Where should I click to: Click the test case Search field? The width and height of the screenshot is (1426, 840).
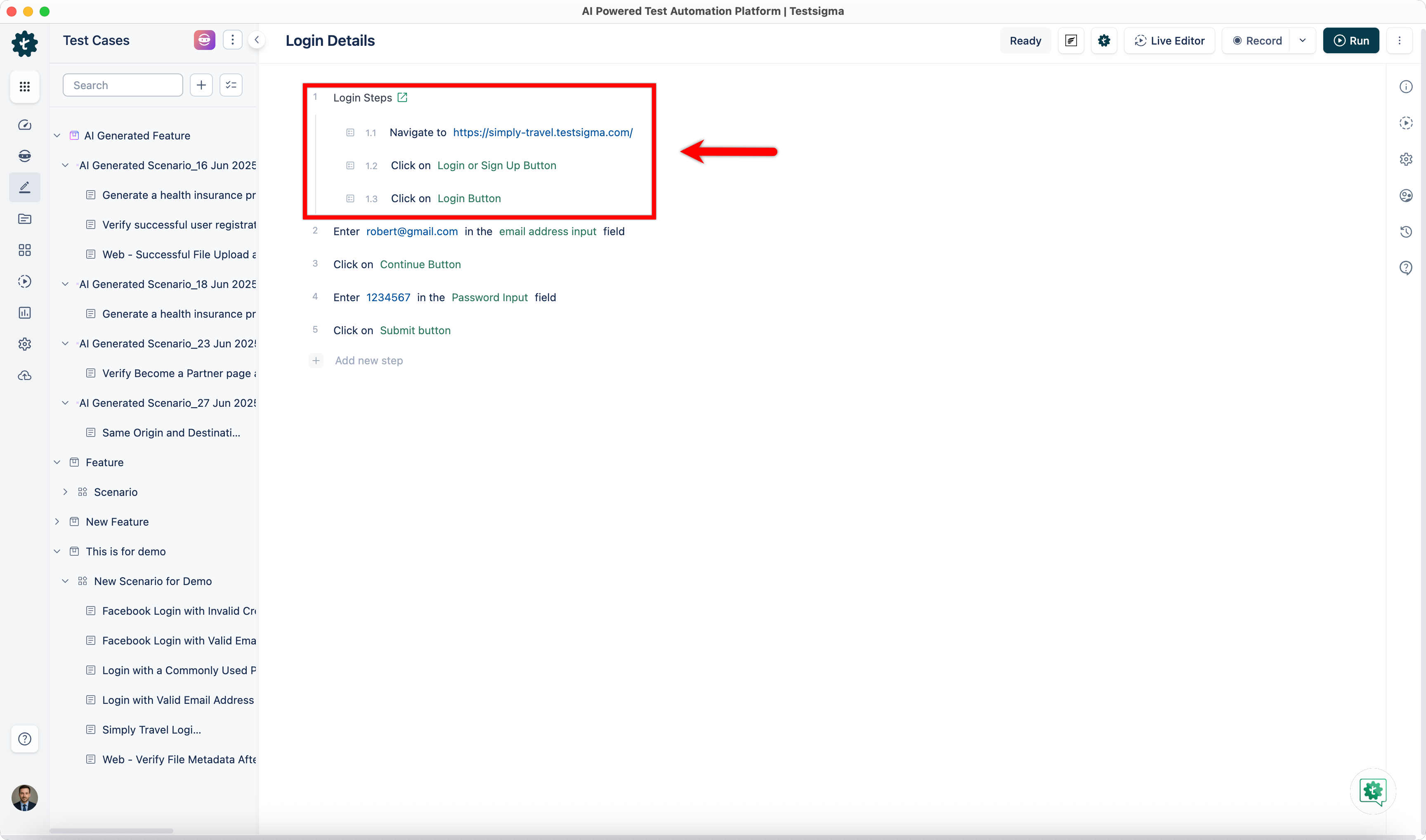[x=123, y=85]
